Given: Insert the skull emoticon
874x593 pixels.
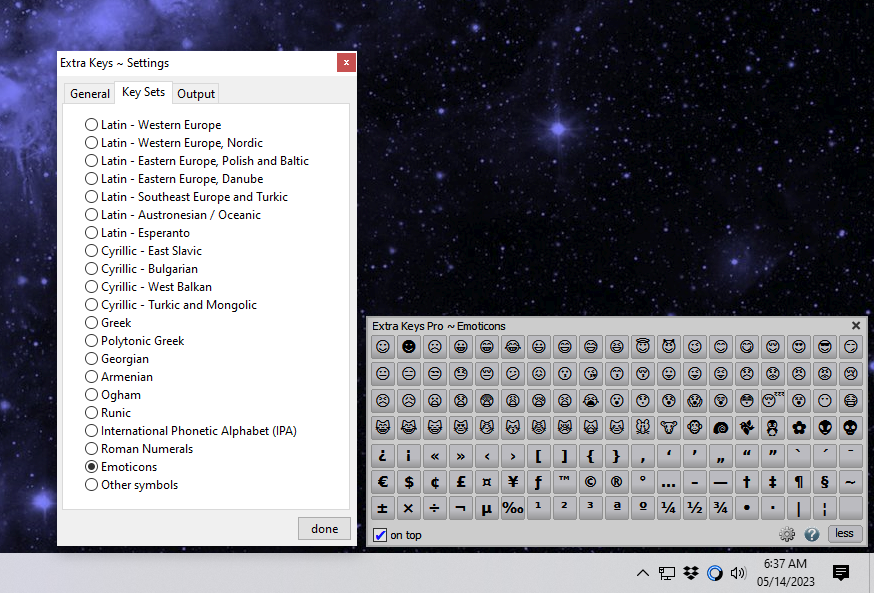Looking at the screenshot, I should pos(851,427).
